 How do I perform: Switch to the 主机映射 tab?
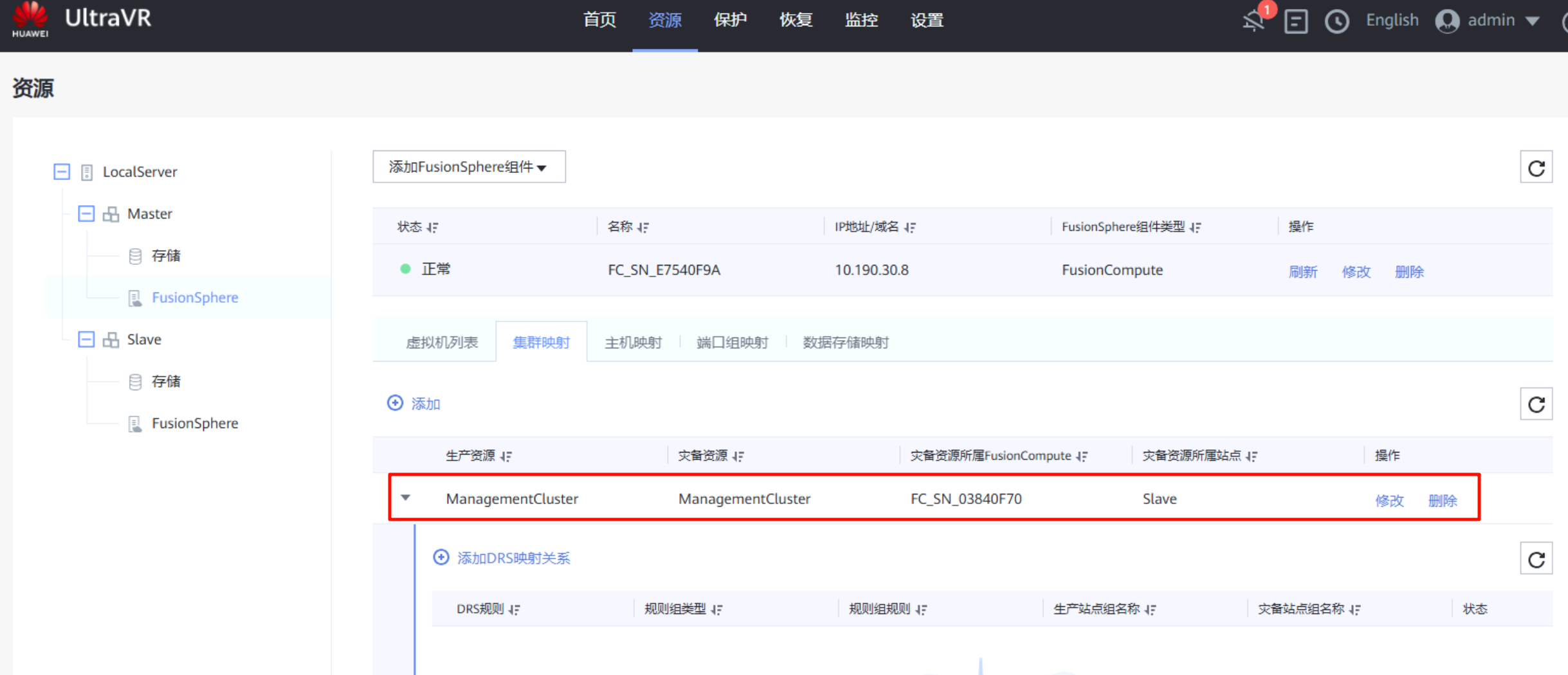[x=633, y=342]
